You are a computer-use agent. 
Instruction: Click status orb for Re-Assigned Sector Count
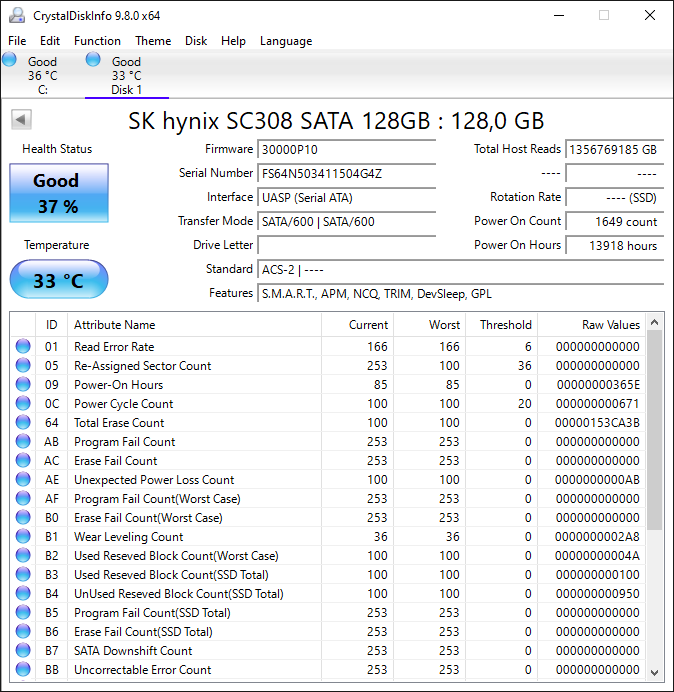[23, 365]
